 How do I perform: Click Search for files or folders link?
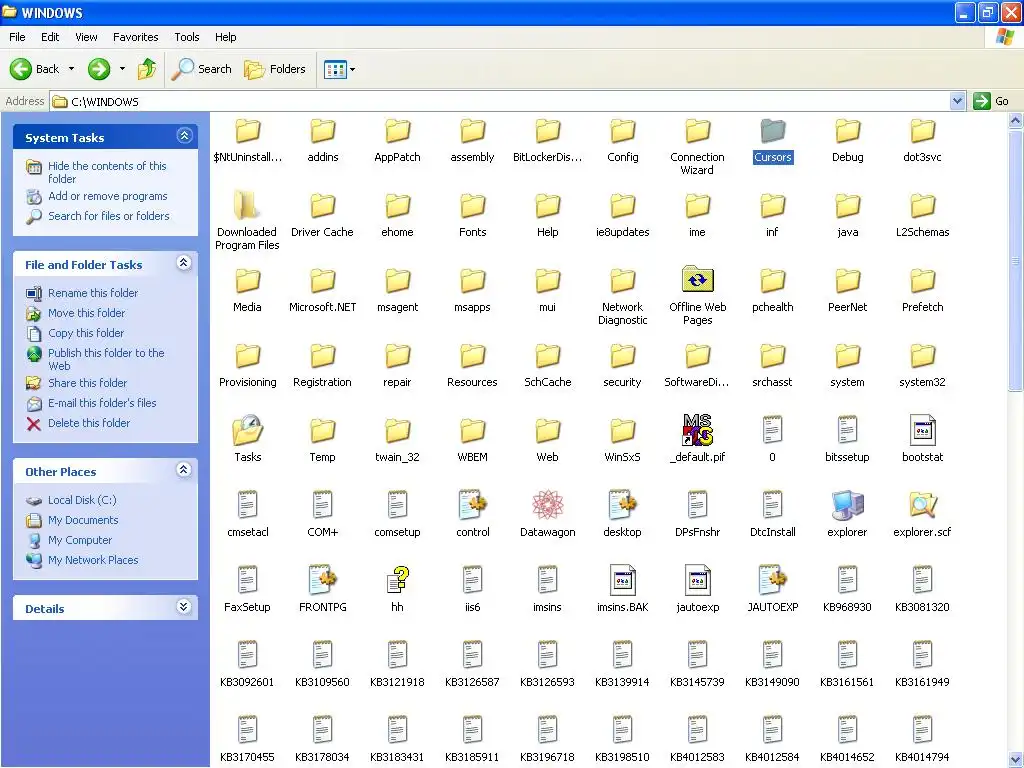coord(108,216)
